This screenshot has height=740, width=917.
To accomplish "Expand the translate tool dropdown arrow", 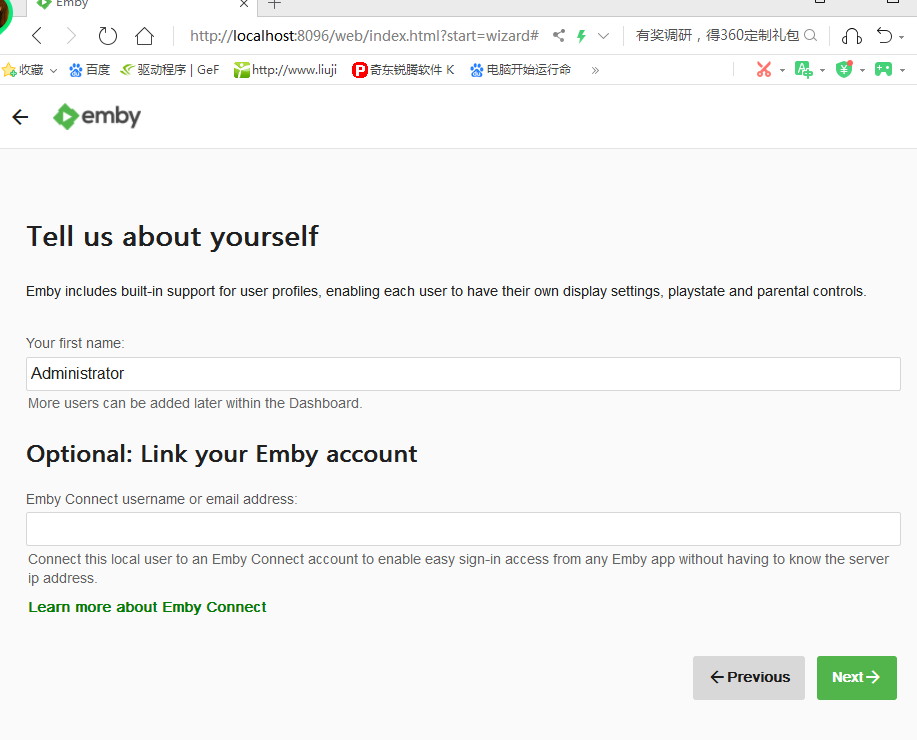I will pos(822,71).
